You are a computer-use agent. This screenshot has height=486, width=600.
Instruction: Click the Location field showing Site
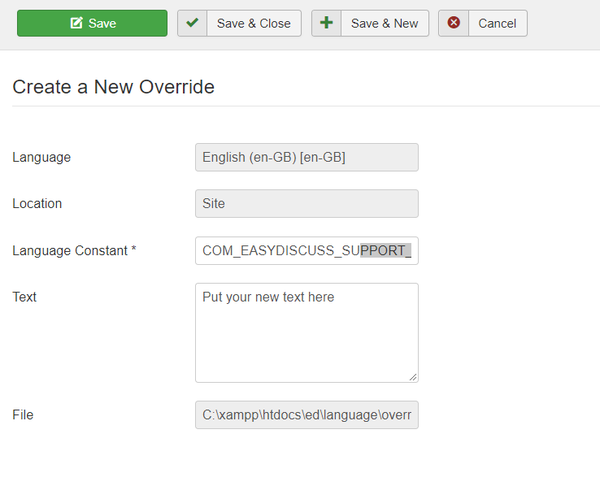coord(307,204)
